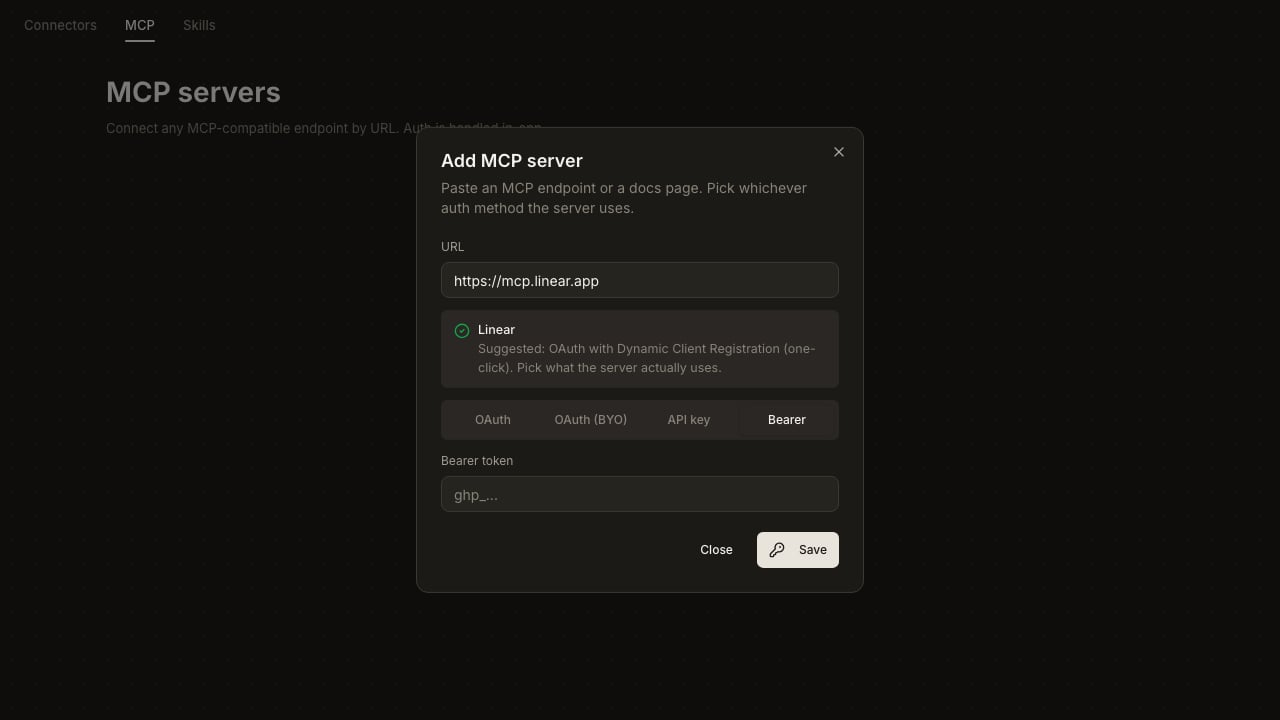
Task: Click the Add MCP server heading
Action: 512,161
